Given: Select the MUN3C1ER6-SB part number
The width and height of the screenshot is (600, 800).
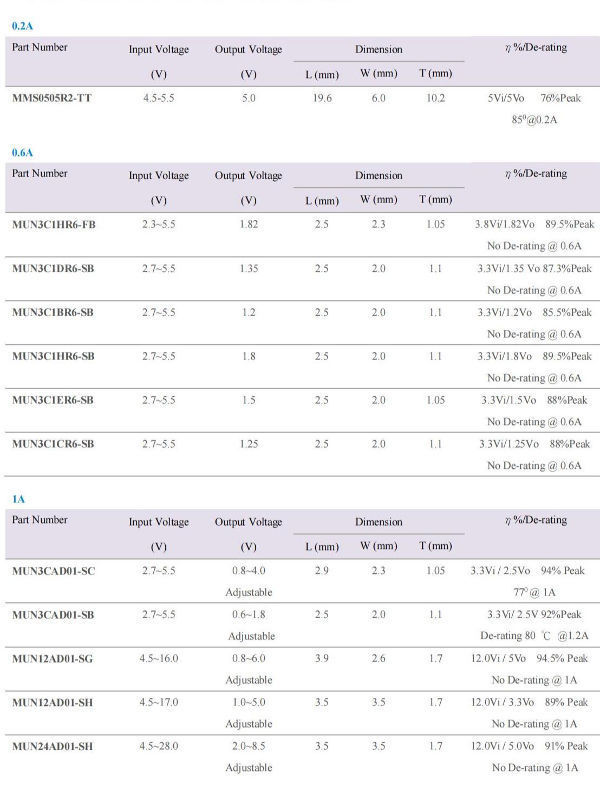Looking at the screenshot, I should pyautogui.click(x=53, y=400).
